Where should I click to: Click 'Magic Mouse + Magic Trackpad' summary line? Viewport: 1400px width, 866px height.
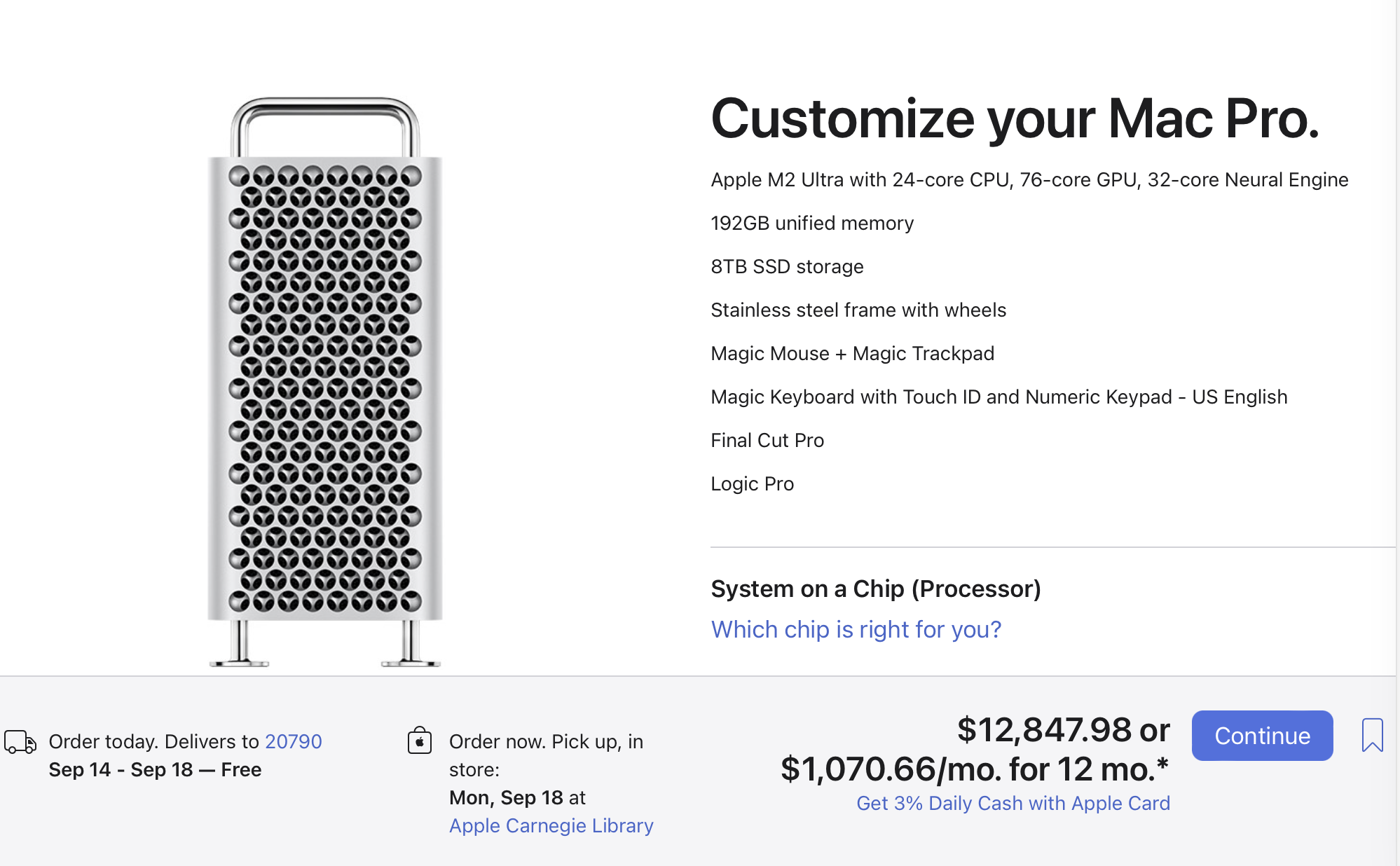tap(852, 354)
